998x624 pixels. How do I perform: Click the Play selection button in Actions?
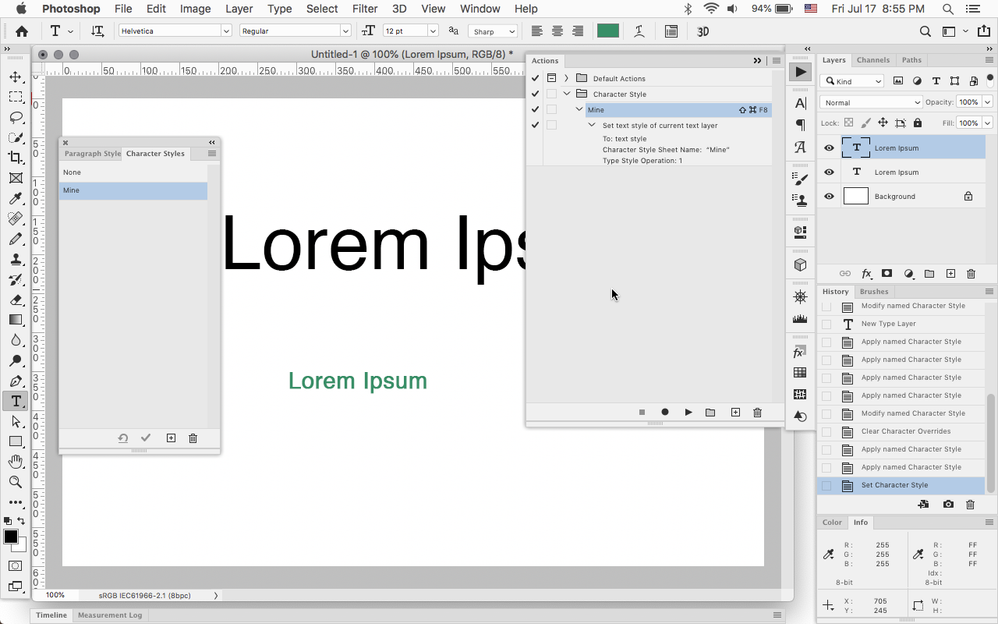pos(688,412)
